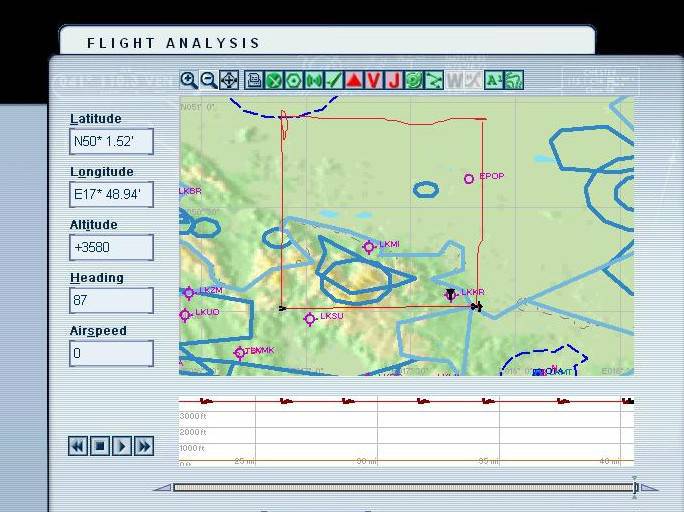Rewind the flight replay

[x=78, y=446]
